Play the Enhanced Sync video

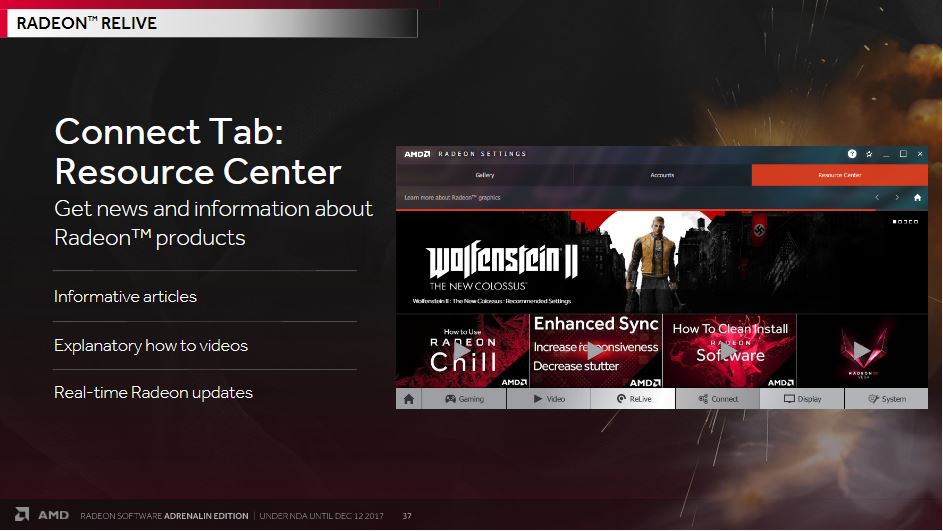pos(595,351)
